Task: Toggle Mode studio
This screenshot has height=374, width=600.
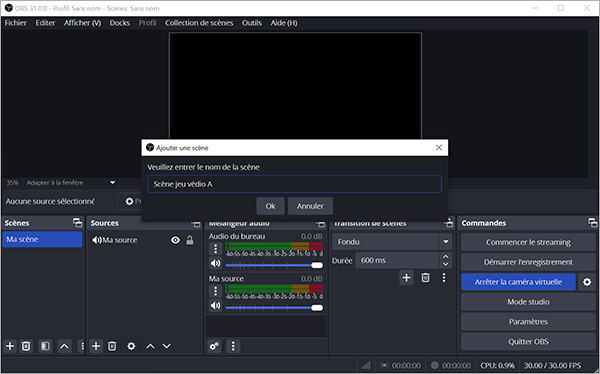Action: pyautogui.click(x=528, y=302)
